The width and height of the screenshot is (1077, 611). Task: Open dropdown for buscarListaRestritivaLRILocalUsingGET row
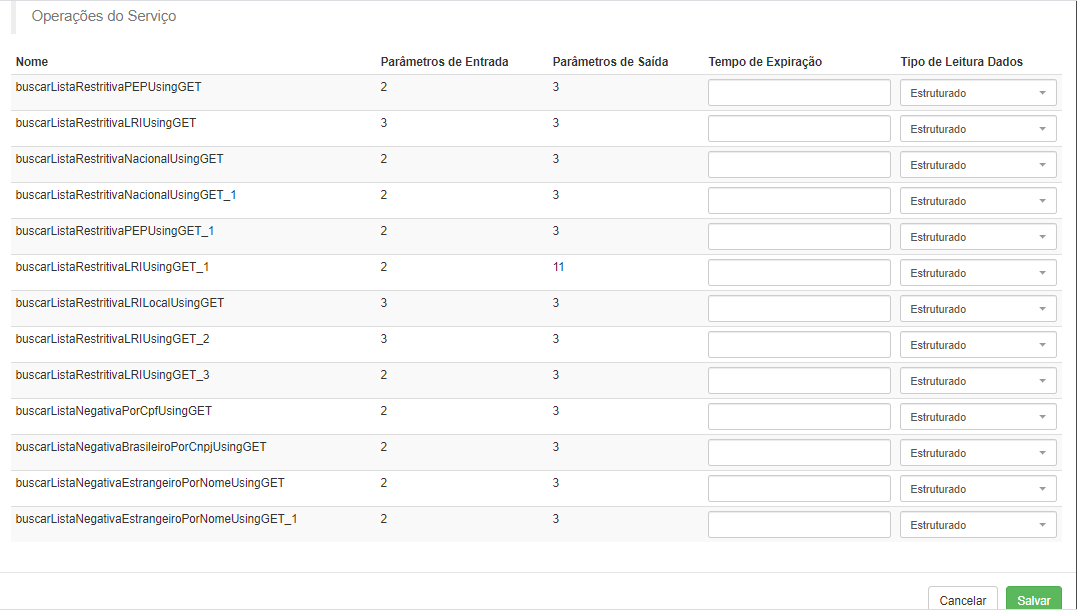click(x=978, y=309)
